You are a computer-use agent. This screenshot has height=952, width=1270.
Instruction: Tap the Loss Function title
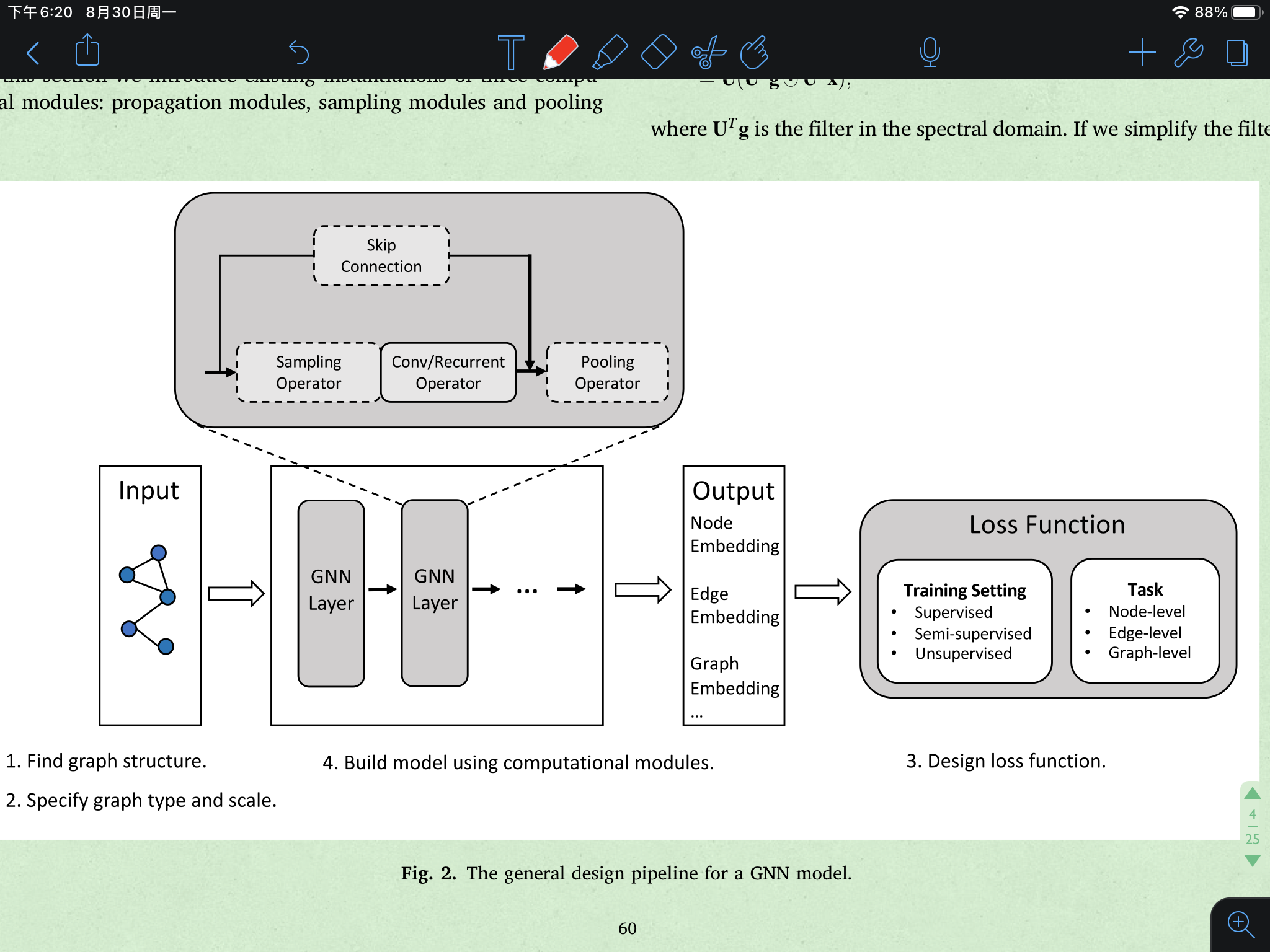pyautogui.click(x=1047, y=525)
